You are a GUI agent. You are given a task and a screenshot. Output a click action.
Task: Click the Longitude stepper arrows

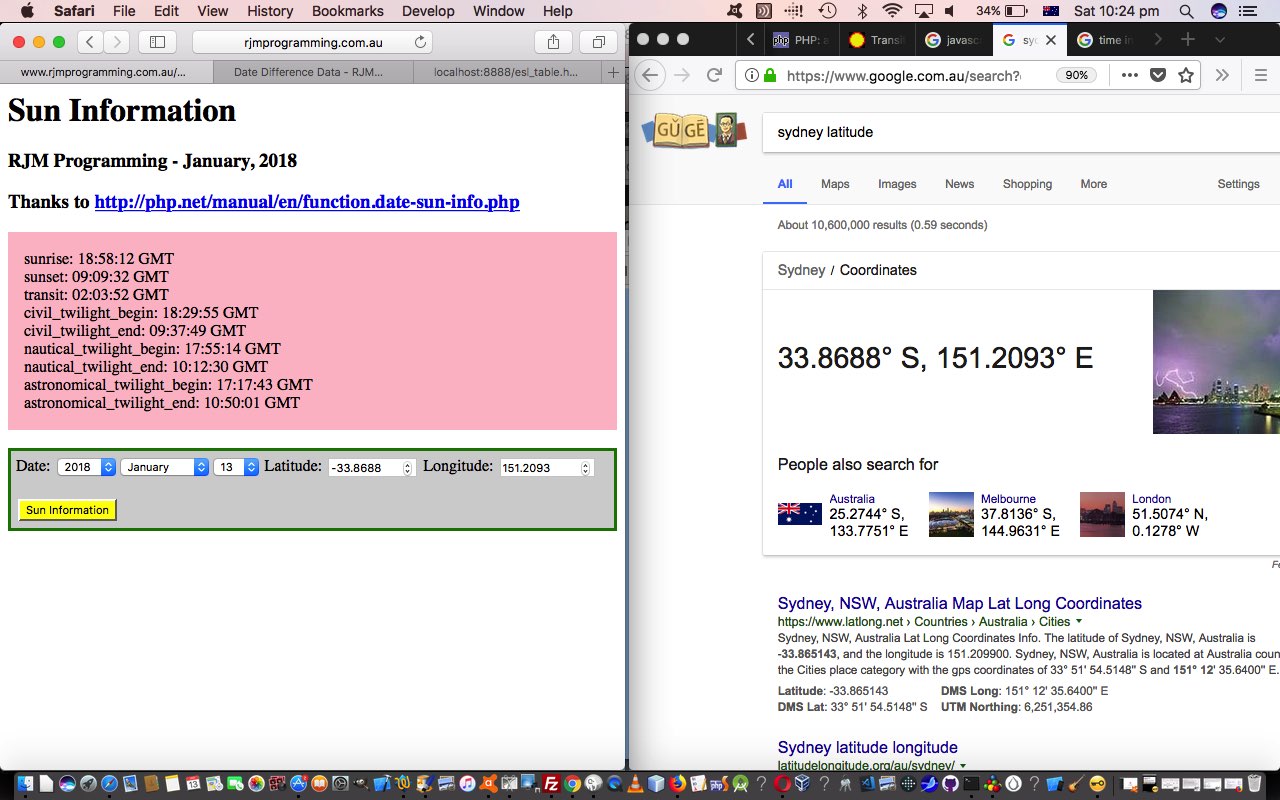point(586,468)
